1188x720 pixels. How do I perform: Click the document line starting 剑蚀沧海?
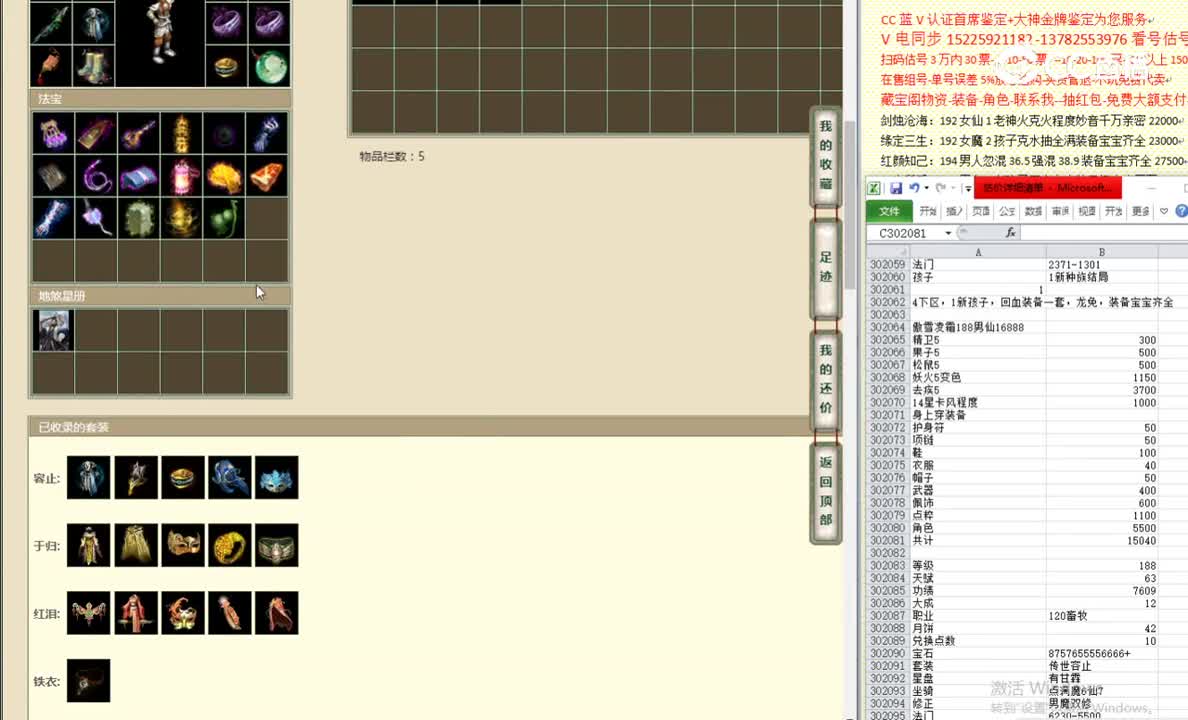[1033, 121]
